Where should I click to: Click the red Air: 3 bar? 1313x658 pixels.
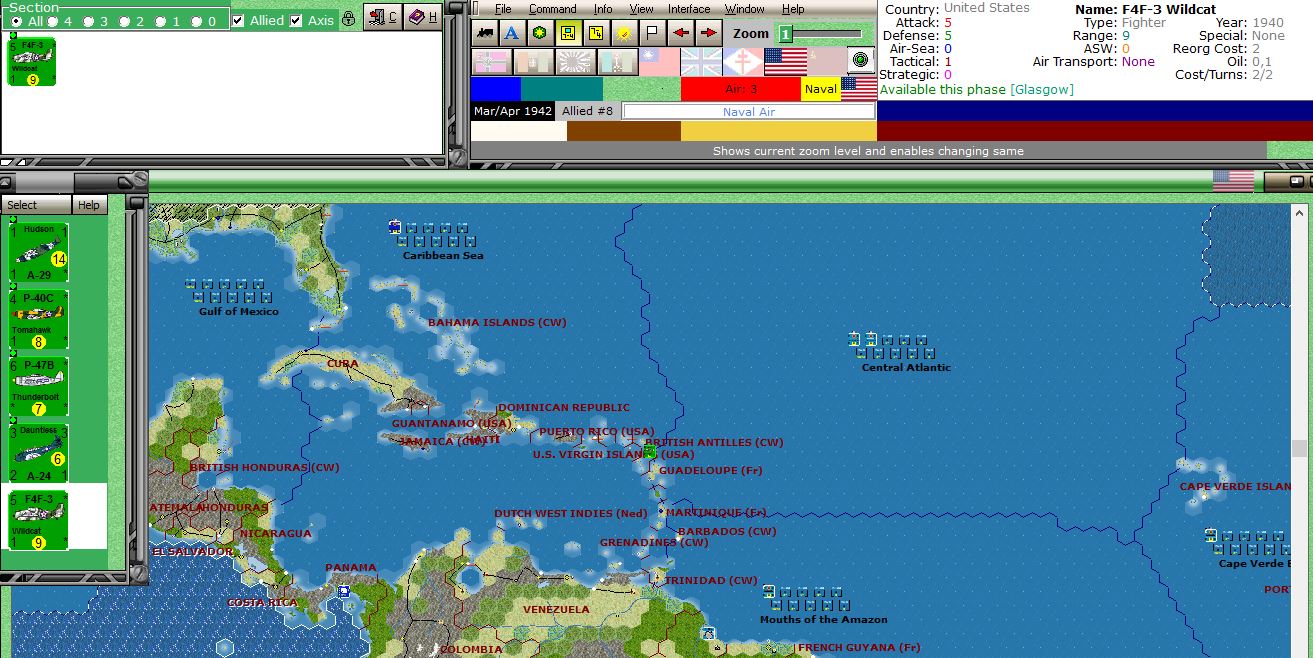click(741, 89)
